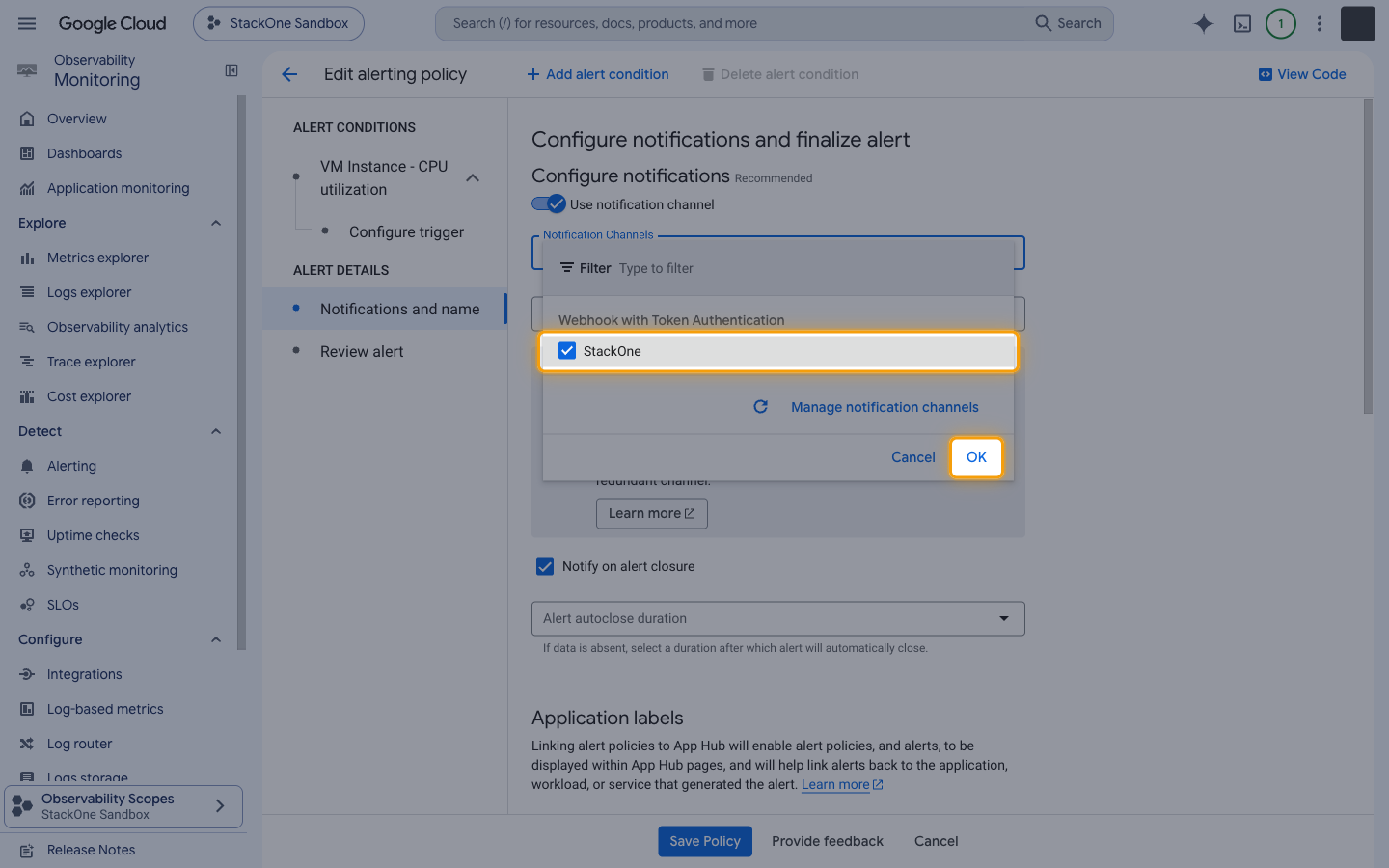Image resolution: width=1389 pixels, height=868 pixels.
Task: Click the back arrow beside Edit alerting policy
Action: (x=289, y=74)
